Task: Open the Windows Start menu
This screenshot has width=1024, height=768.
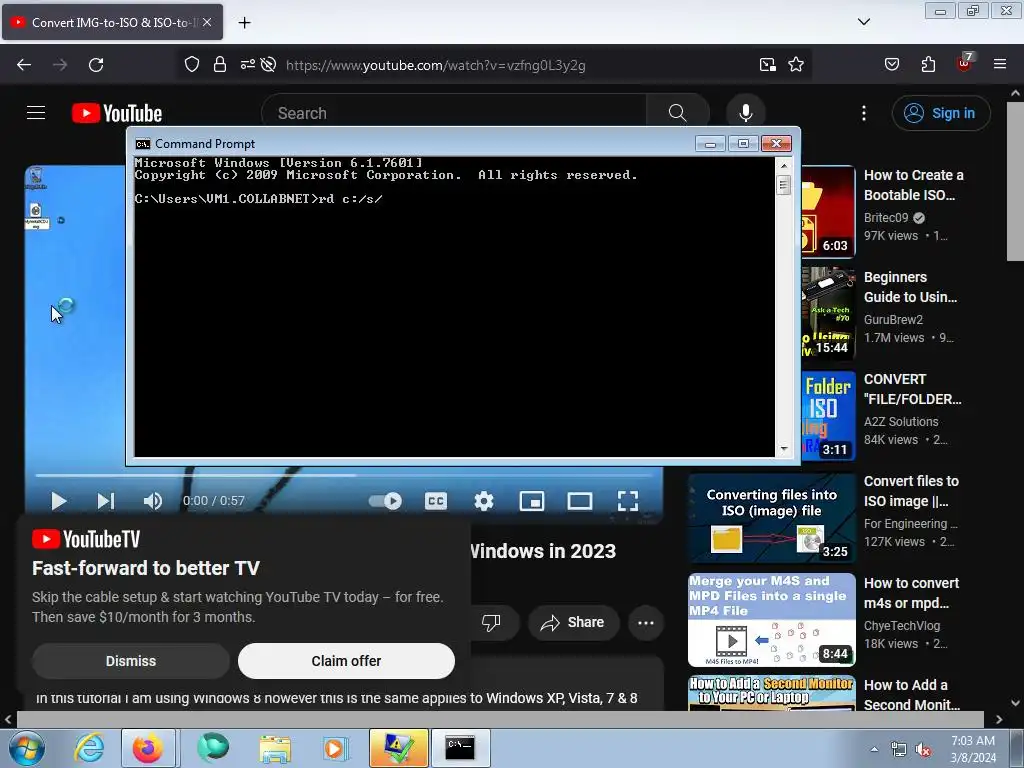Action: (x=26, y=748)
